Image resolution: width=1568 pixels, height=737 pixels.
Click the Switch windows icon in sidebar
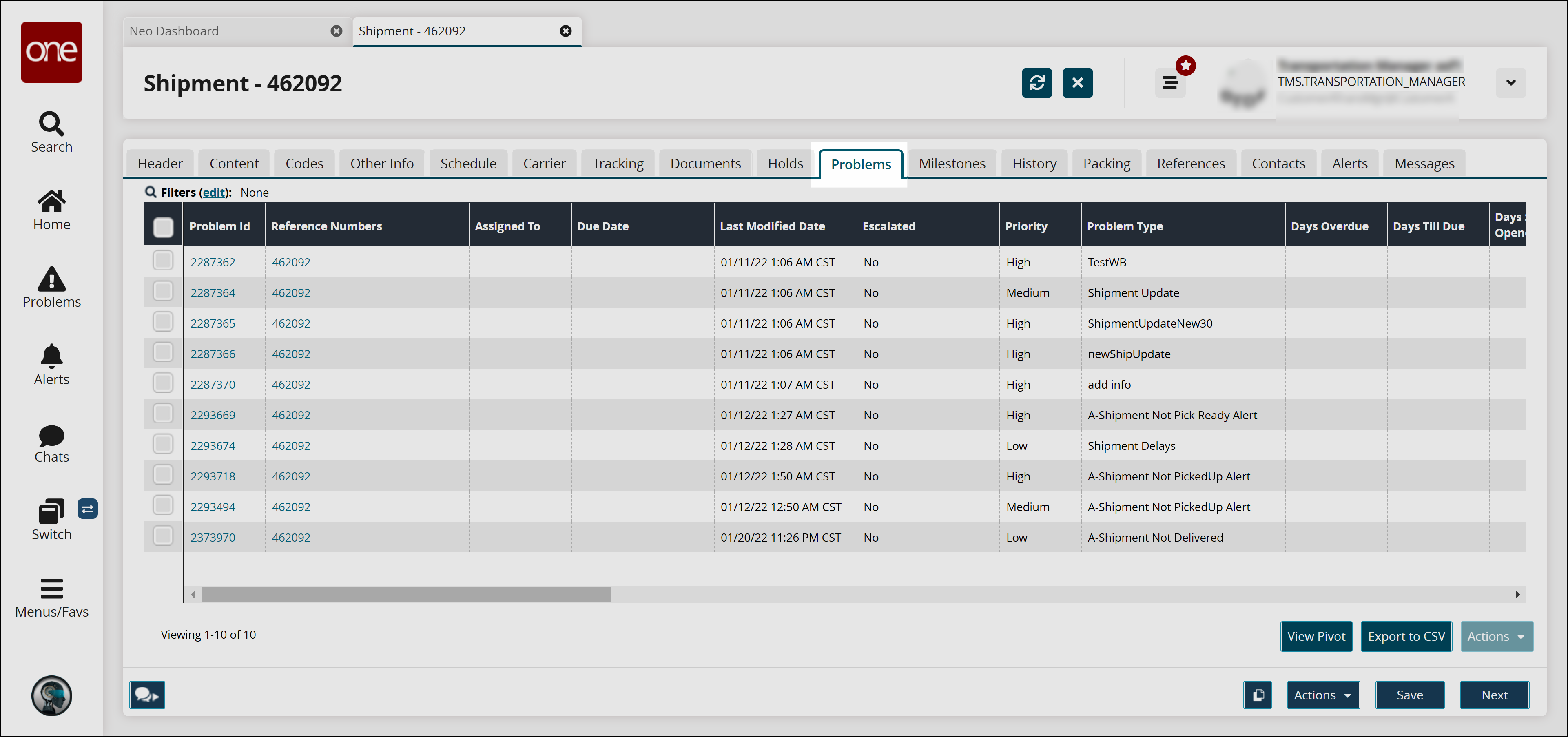coord(51,512)
